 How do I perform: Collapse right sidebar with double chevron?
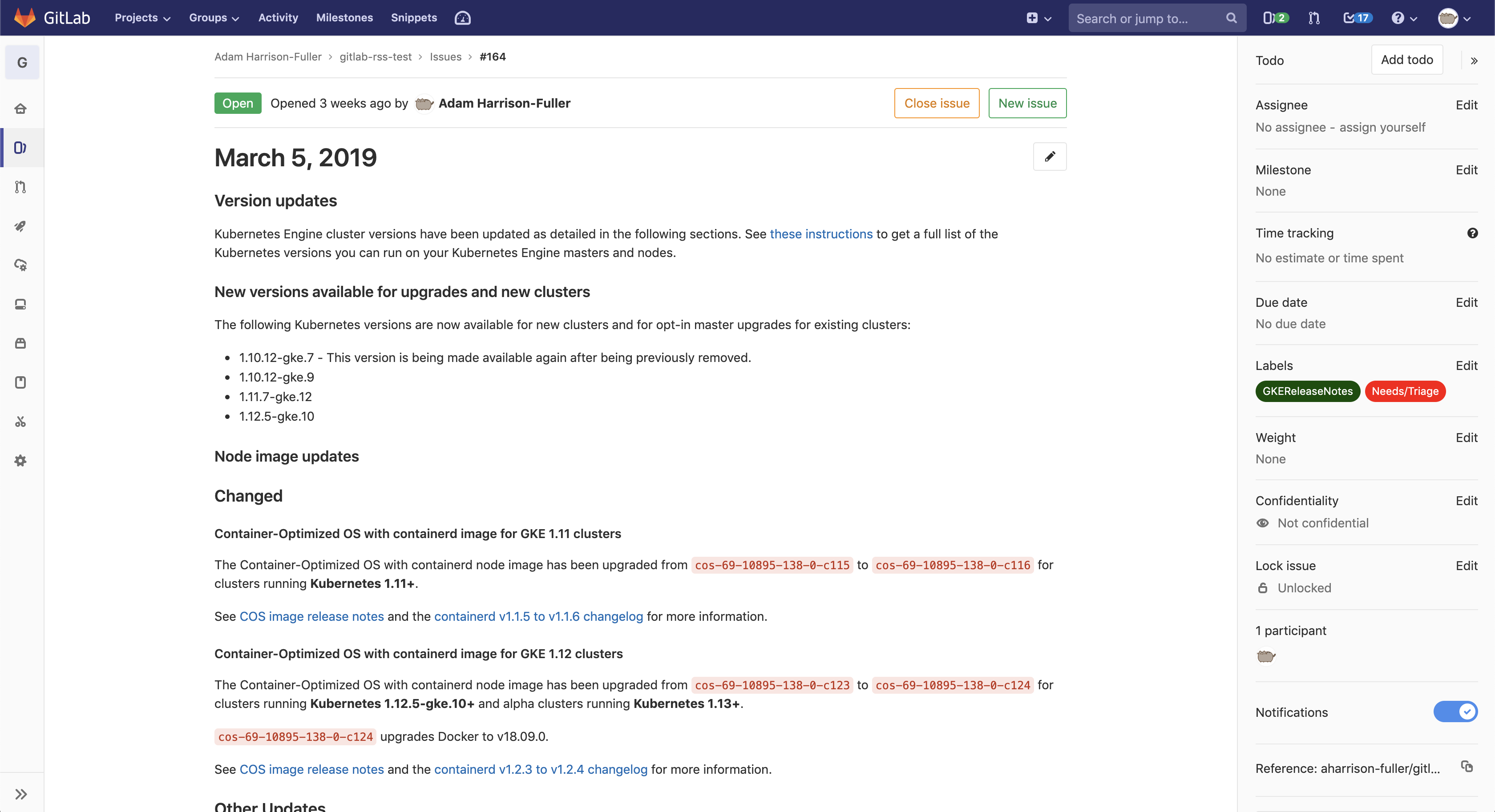[x=1474, y=60]
